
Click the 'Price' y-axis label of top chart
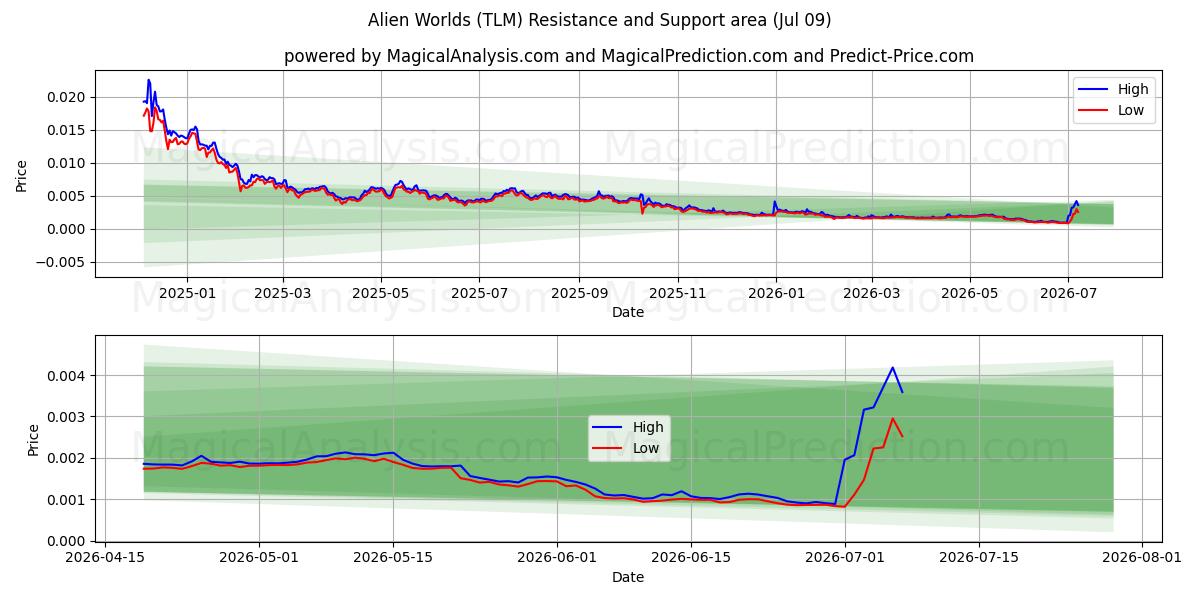(x=22, y=176)
